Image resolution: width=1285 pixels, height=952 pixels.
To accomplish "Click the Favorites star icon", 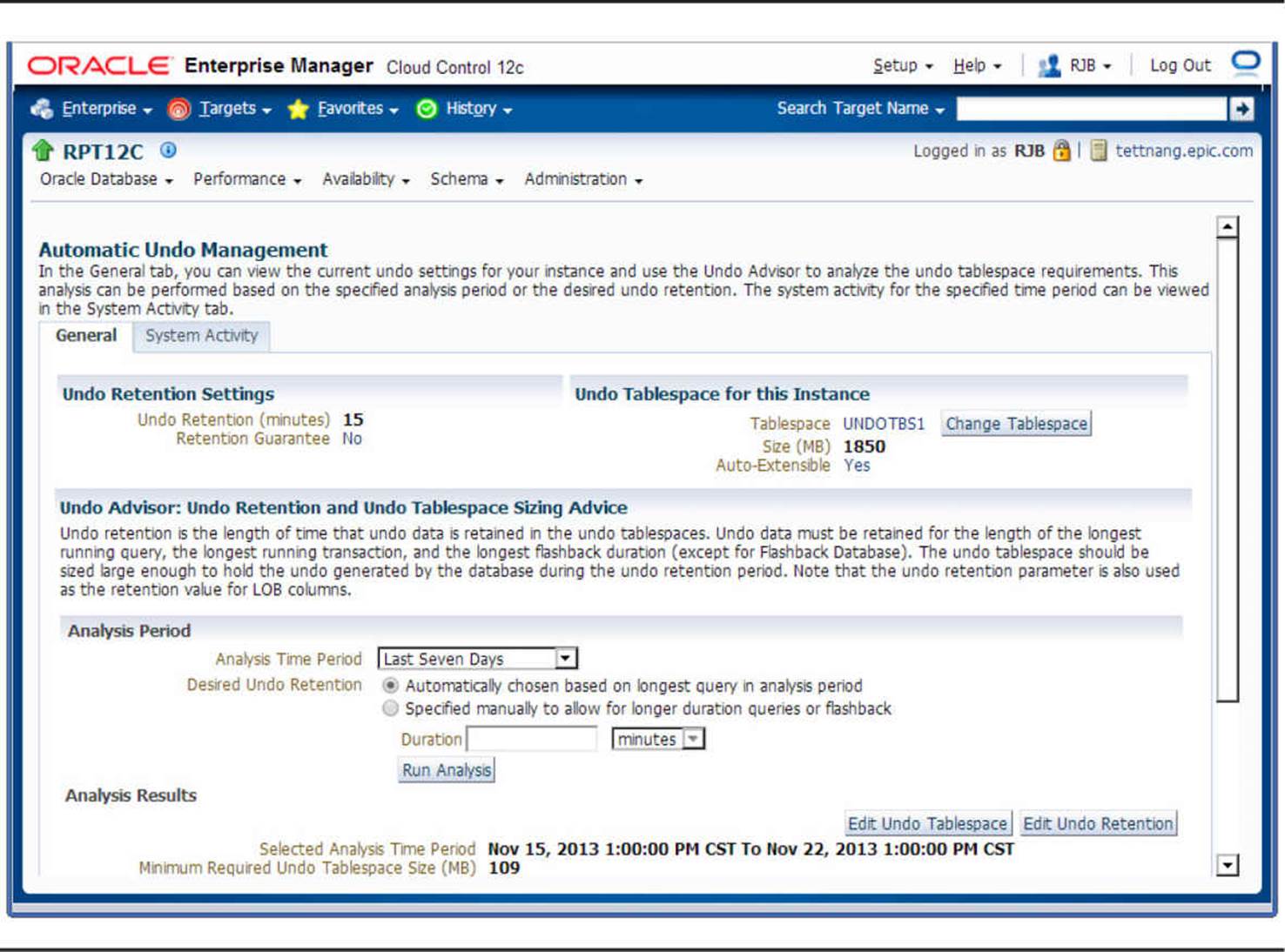I will 298,109.
